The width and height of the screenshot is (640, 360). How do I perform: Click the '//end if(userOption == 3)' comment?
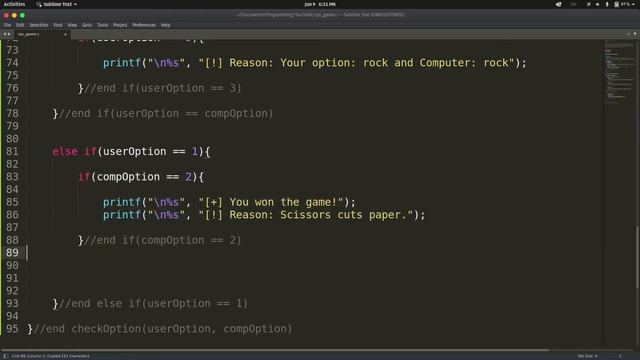(x=162, y=88)
